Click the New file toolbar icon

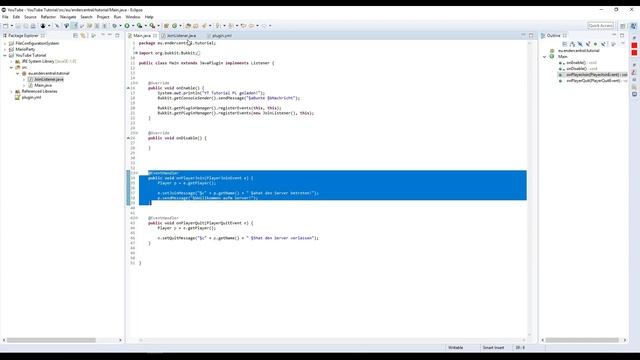pyautogui.click(x=6, y=26)
